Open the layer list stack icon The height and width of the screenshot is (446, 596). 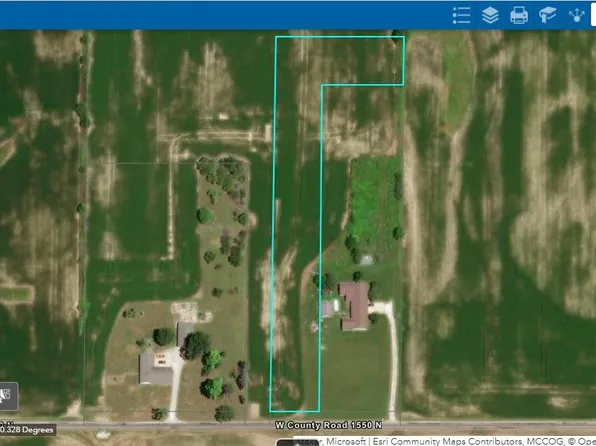click(x=490, y=15)
